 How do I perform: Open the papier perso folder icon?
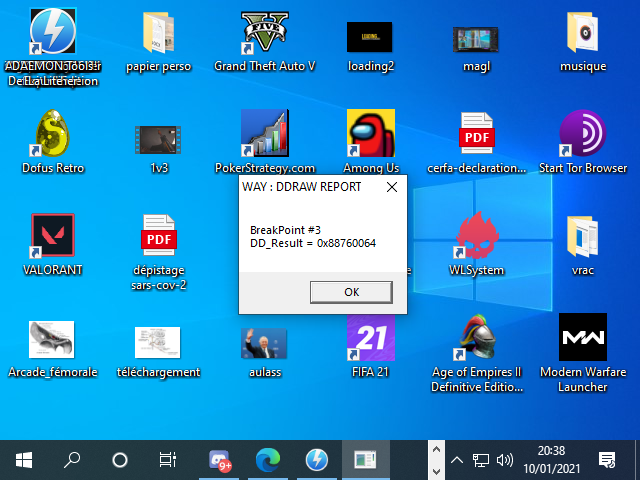coord(159,33)
